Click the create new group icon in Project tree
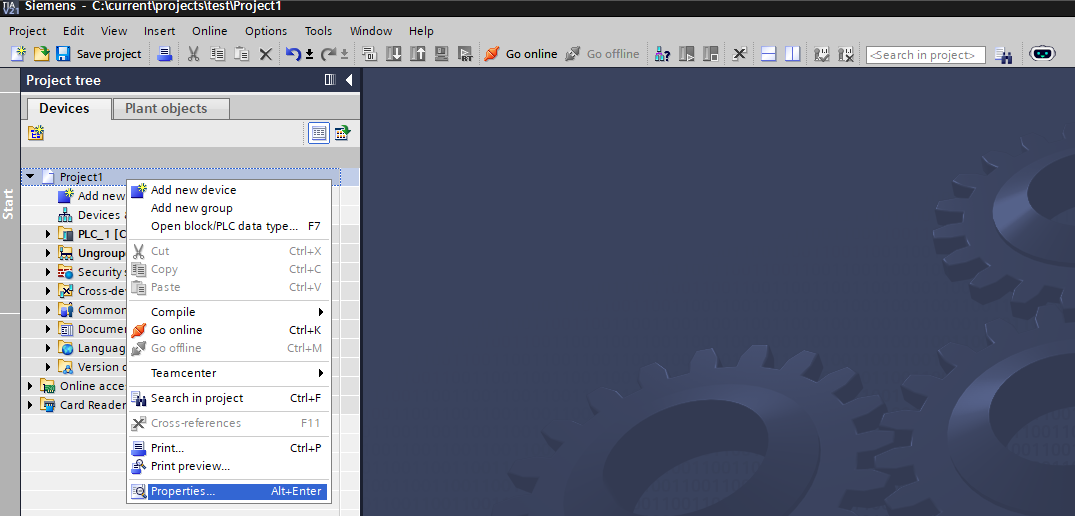The height and width of the screenshot is (516, 1075). 36,133
